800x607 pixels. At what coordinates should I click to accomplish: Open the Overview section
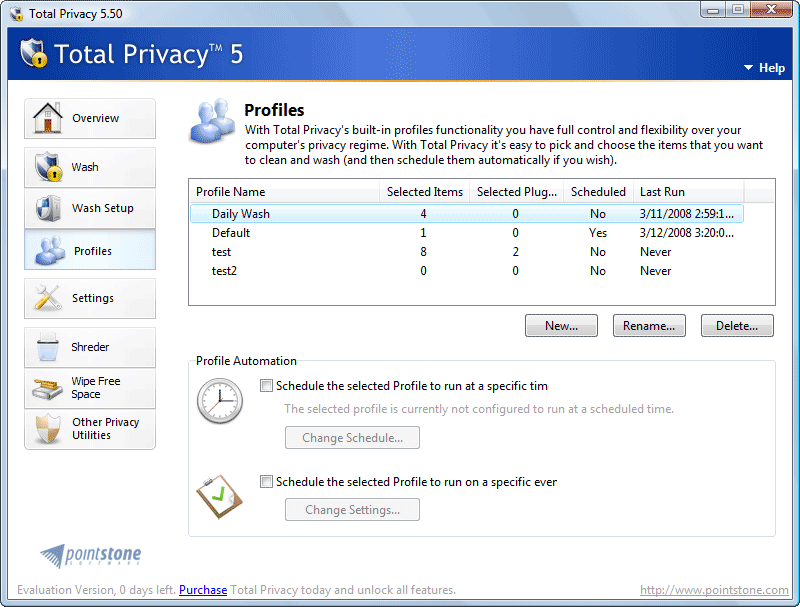click(90, 118)
